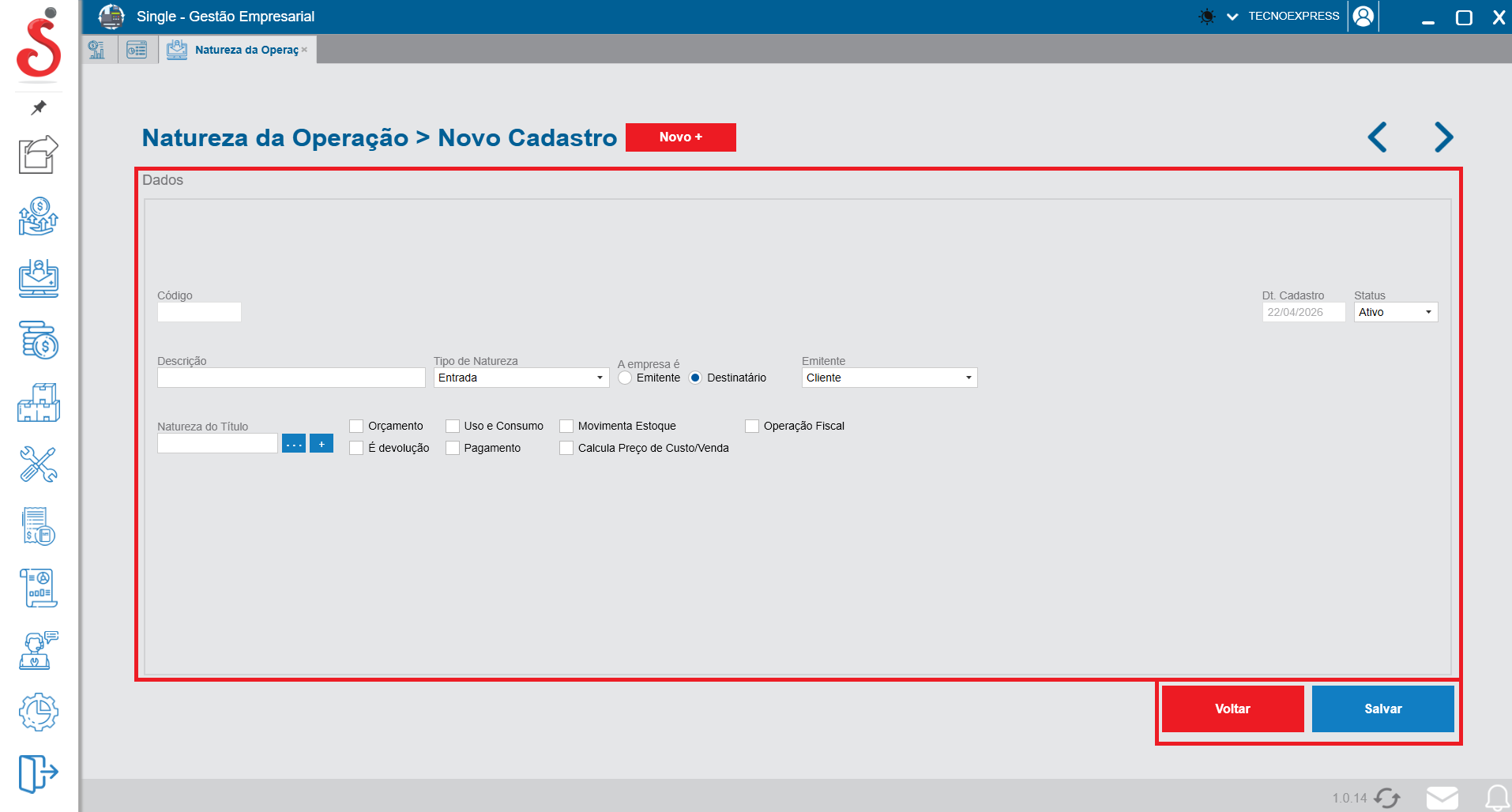This screenshot has width=1512, height=812.
Task: Click the Salvar button
Action: pos(1382,709)
